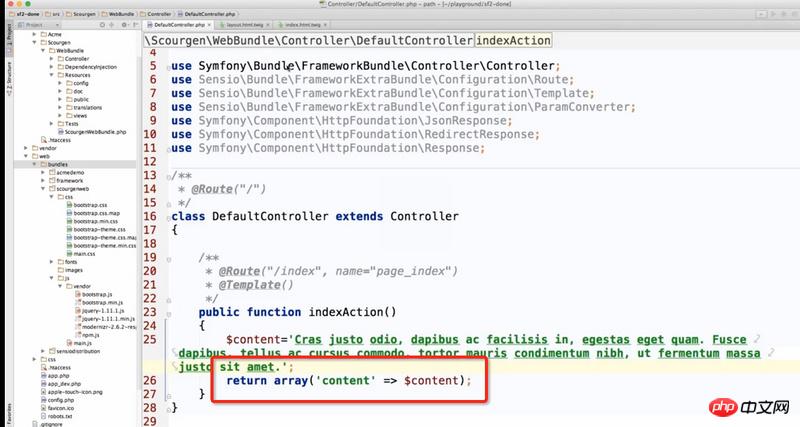Image resolution: width=800 pixels, height=427 pixels.
Task: Select the Tests folder
Action: tap(68, 123)
